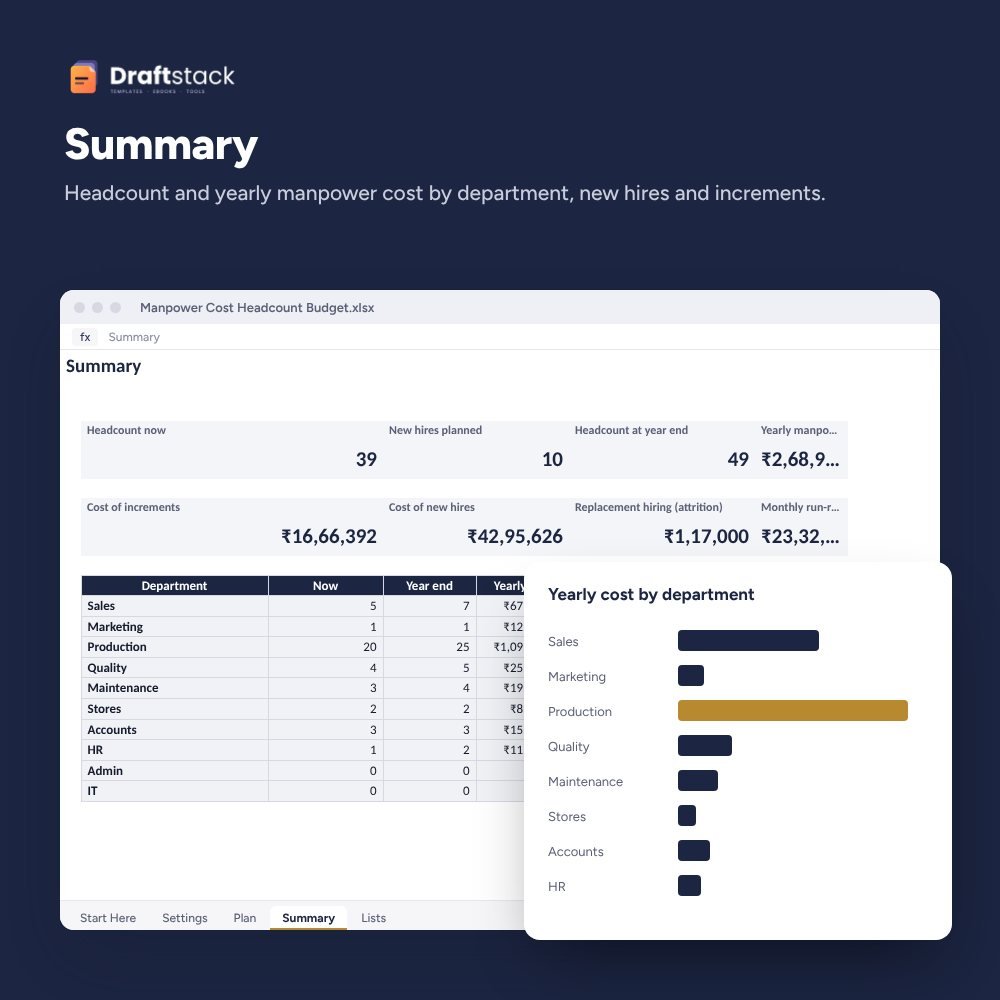This screenshot has height=1000, width=1000.
Task: Go to the Lists sheet tab
Action: pyautogui.click(x=374, y=918)
